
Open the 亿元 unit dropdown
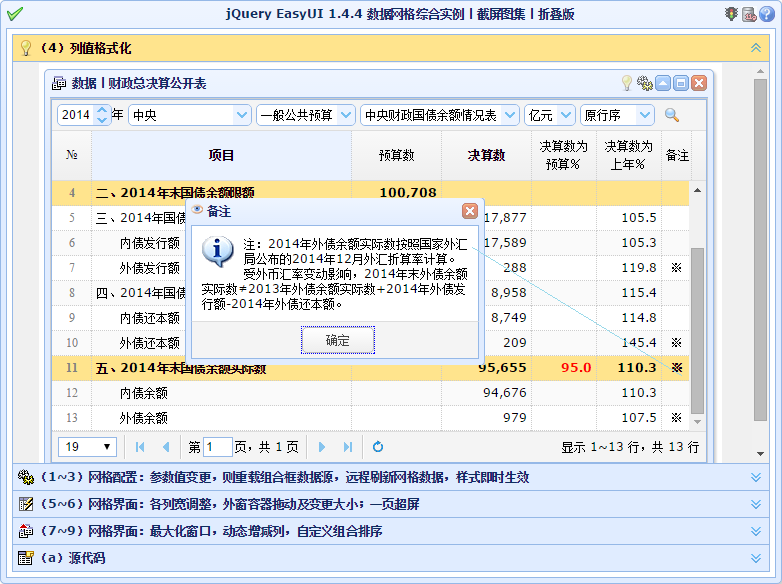pyautogui.click(x=566, y=115)
